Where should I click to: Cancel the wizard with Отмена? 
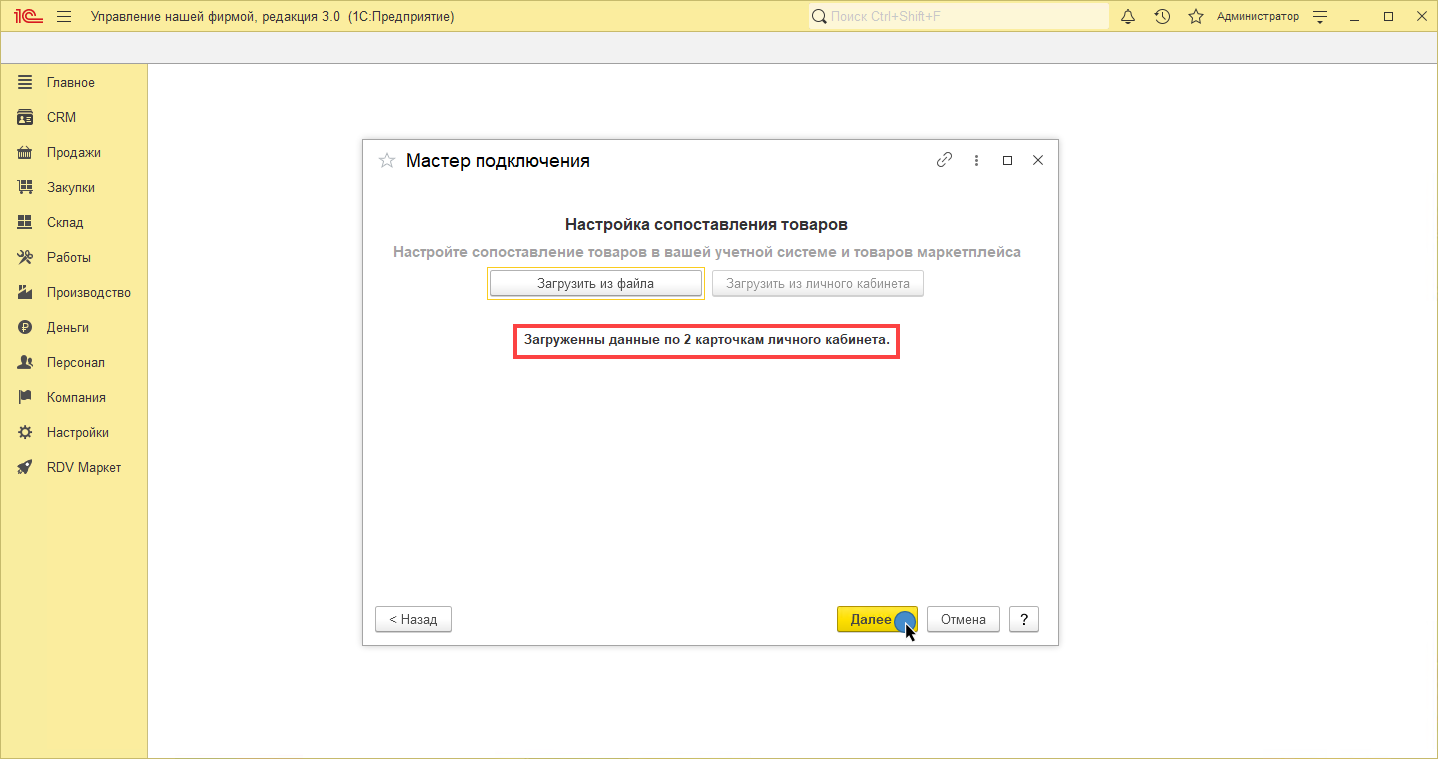pos(963,620)
